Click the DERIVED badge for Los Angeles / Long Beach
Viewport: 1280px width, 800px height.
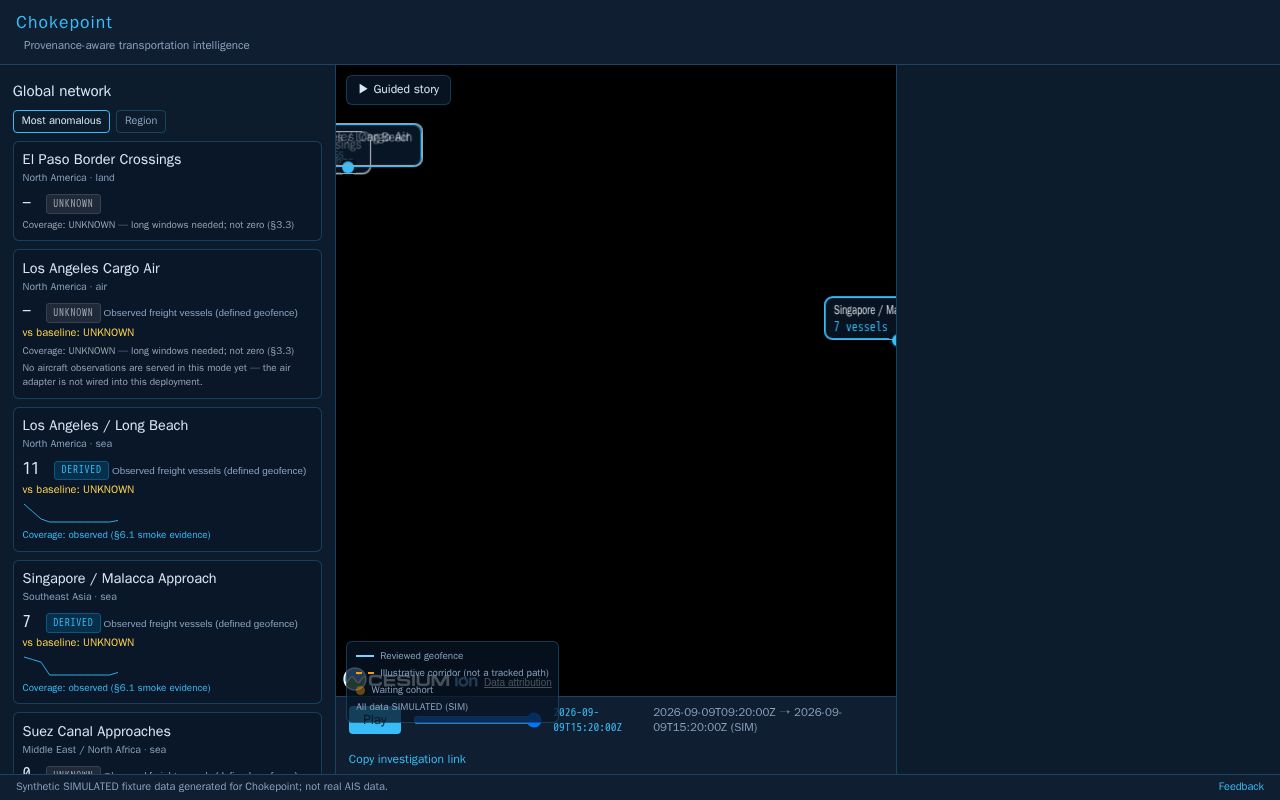pos(81,470)
